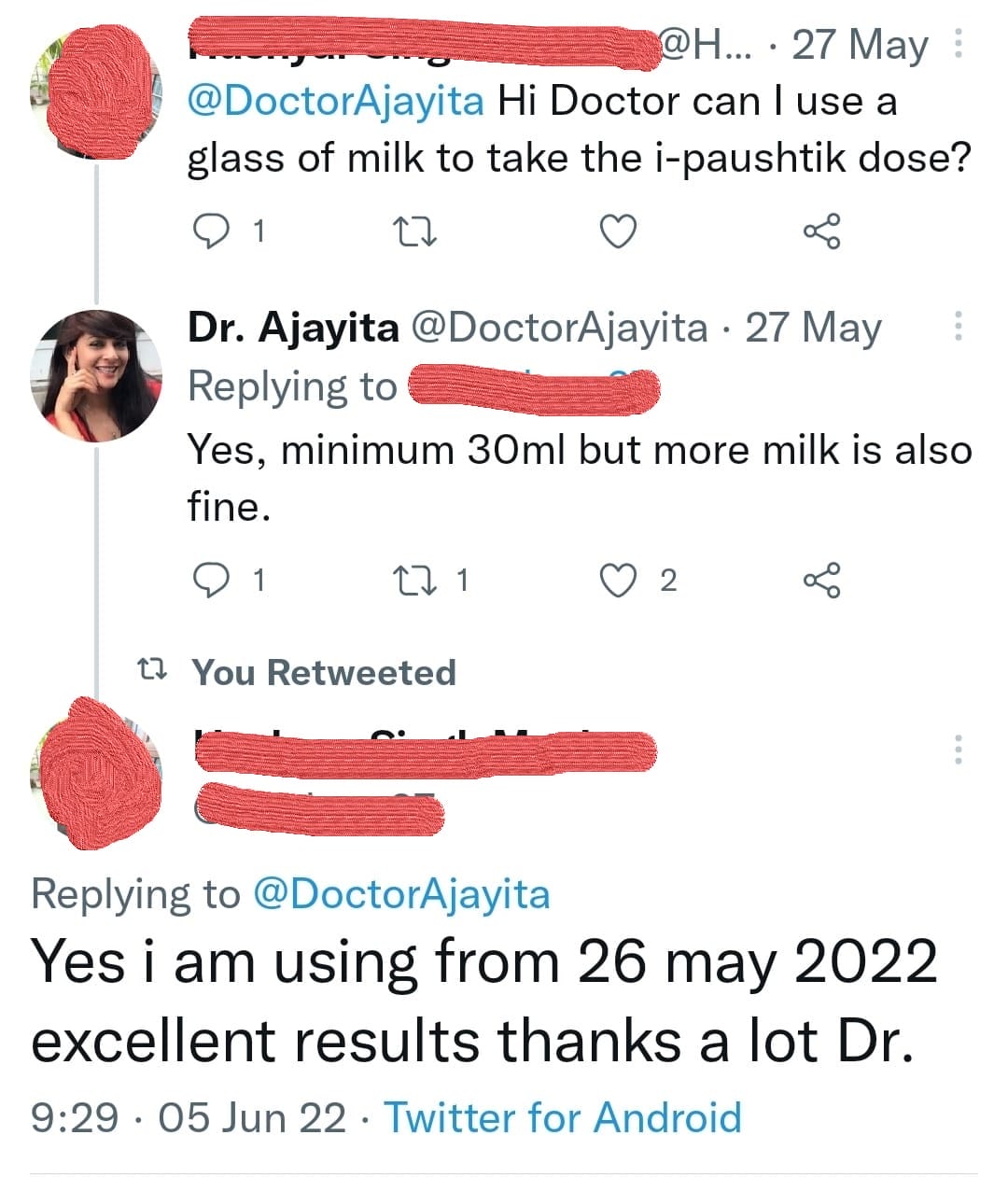Click the Twitter for Android source link
This screenshot has width=1008, height=1177.
pyautogui.click(x=563, y=1117)
